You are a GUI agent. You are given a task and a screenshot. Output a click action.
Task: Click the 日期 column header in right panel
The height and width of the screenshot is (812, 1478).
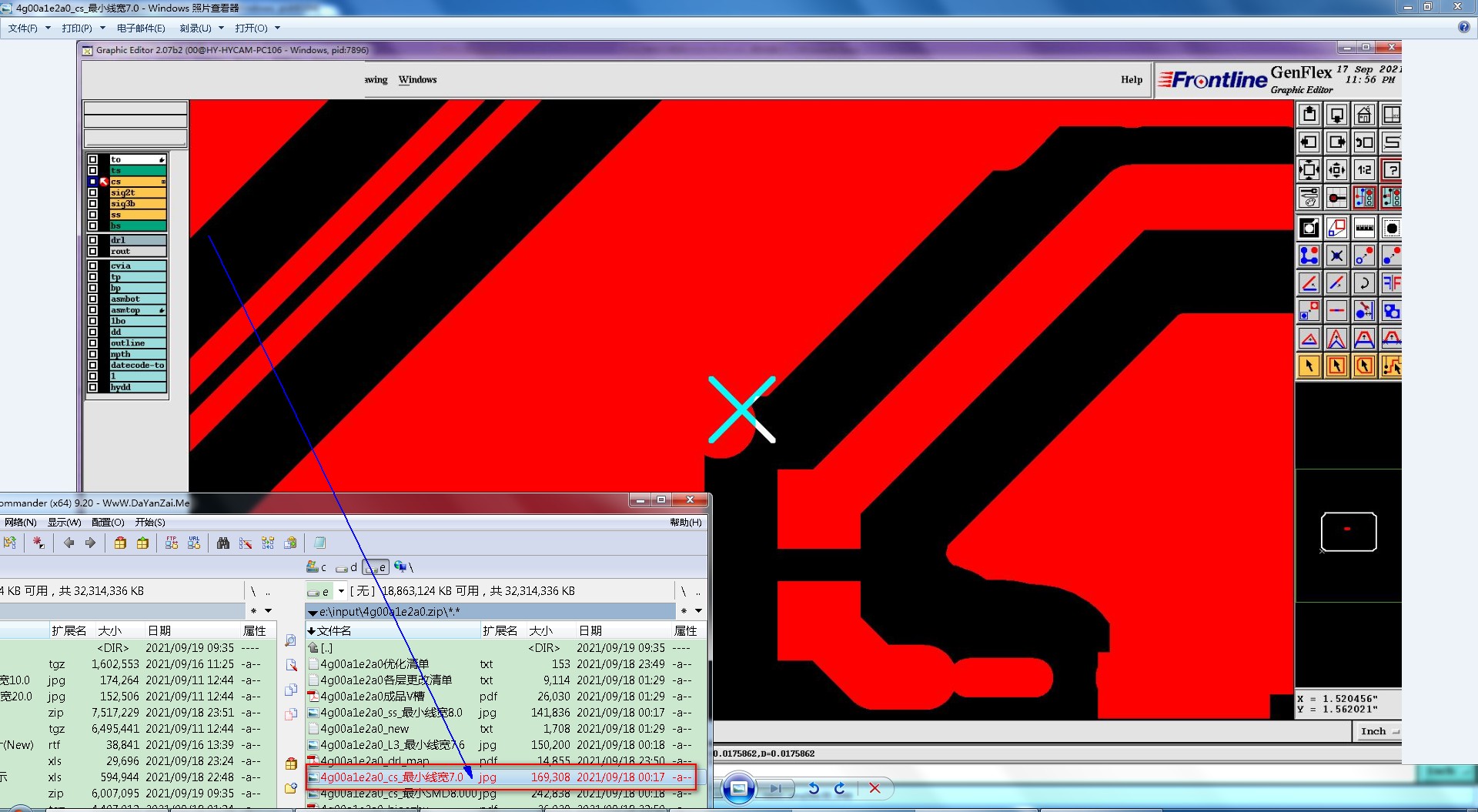[622, 631]
